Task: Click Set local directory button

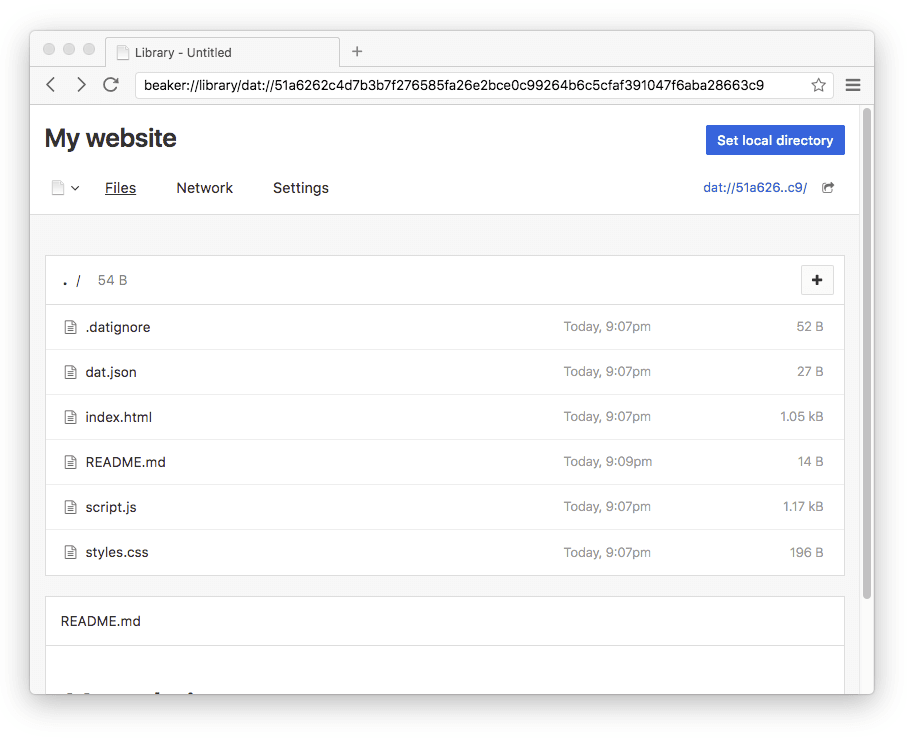Action: click(775, 140)
